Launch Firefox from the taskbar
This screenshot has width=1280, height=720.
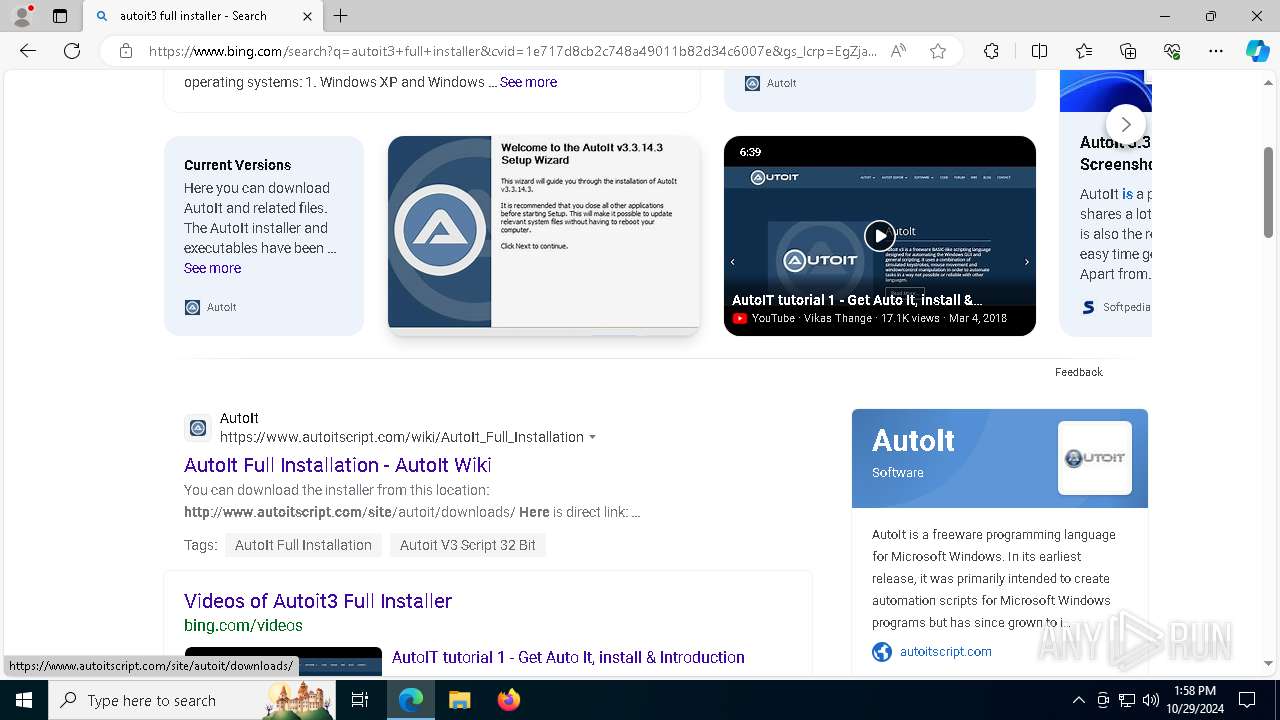tap(509, 700)
